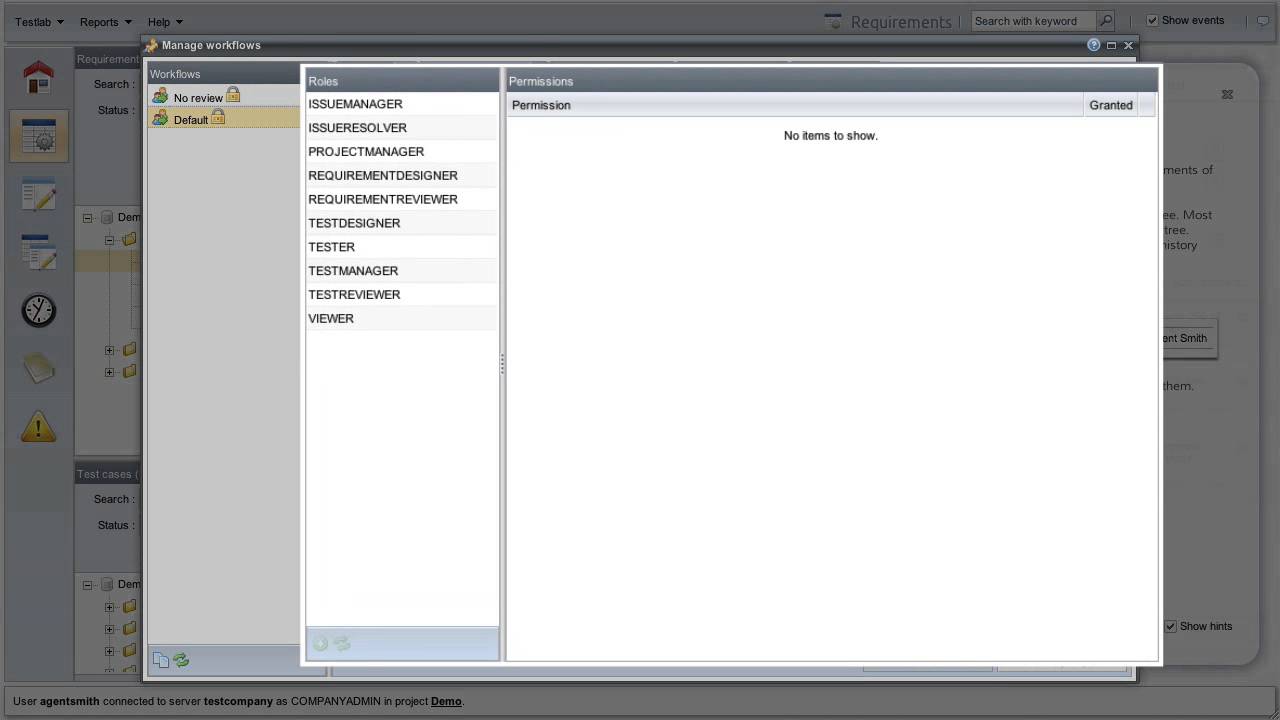Select the TESTREVIEWER role
Screen dimensions: 1280x720
click(x=402, y=295)
